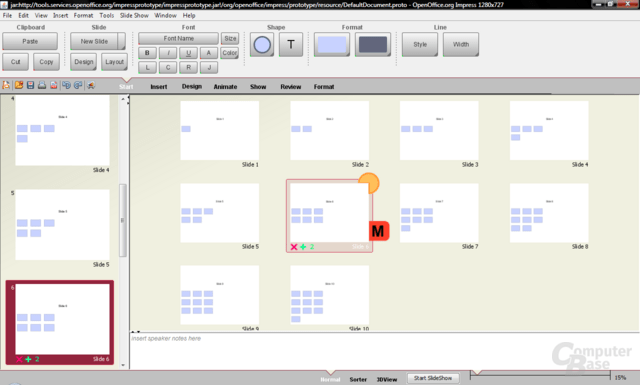Click the Paste button
Image resolution: width=640 pixels, height=385 pixels.
(x=30, y=41)
